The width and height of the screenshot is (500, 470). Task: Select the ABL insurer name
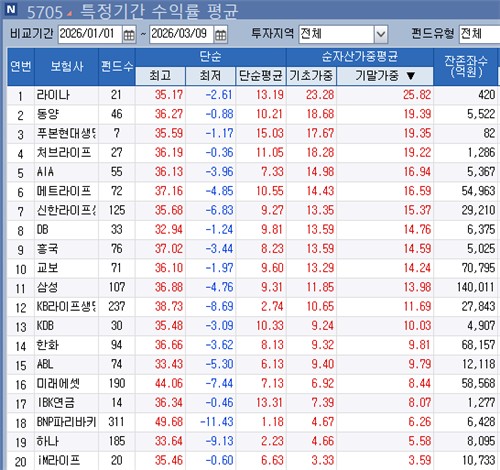[x=45, y=364]
